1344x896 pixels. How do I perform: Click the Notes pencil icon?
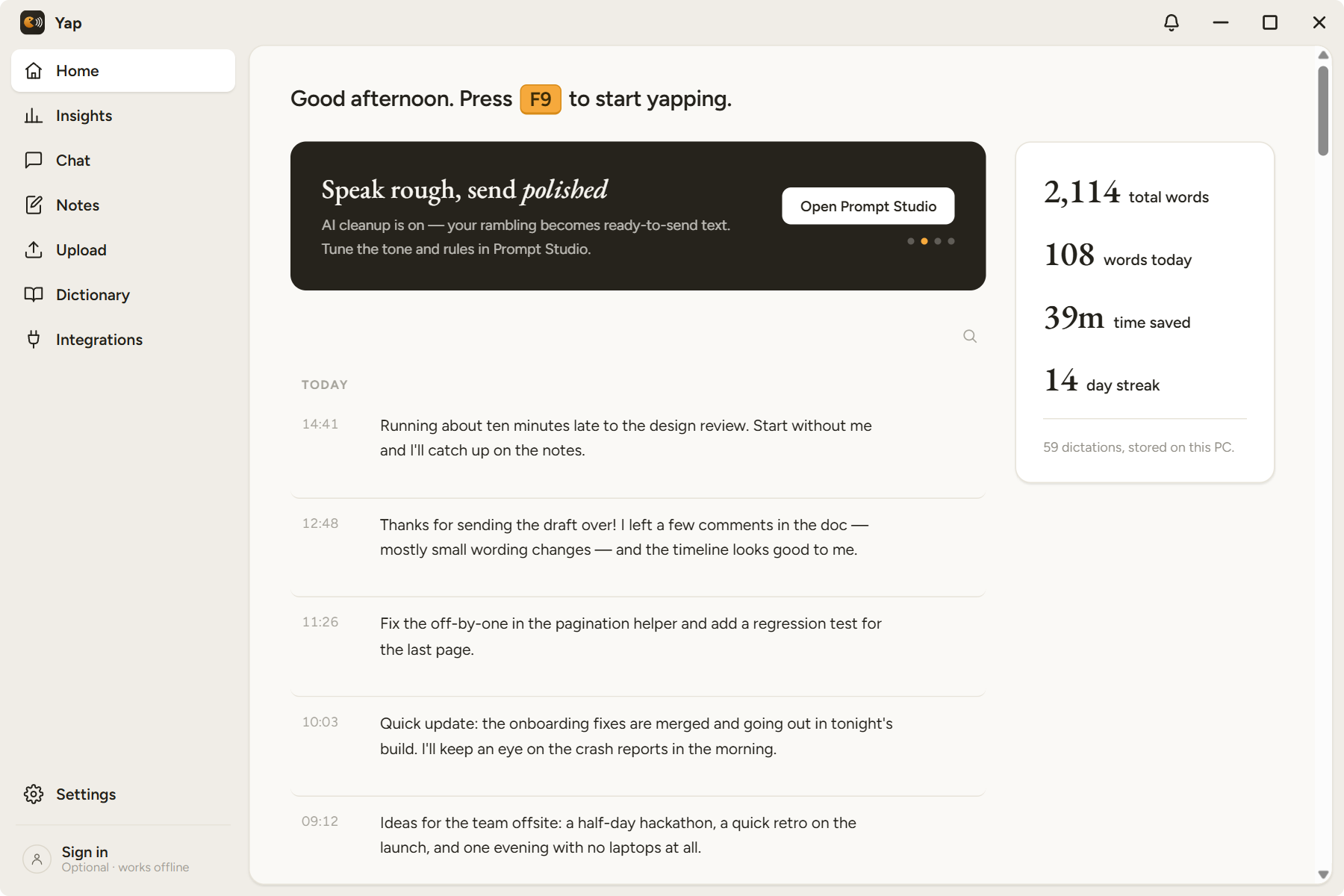pyautogui.click(x=34, y=205)
